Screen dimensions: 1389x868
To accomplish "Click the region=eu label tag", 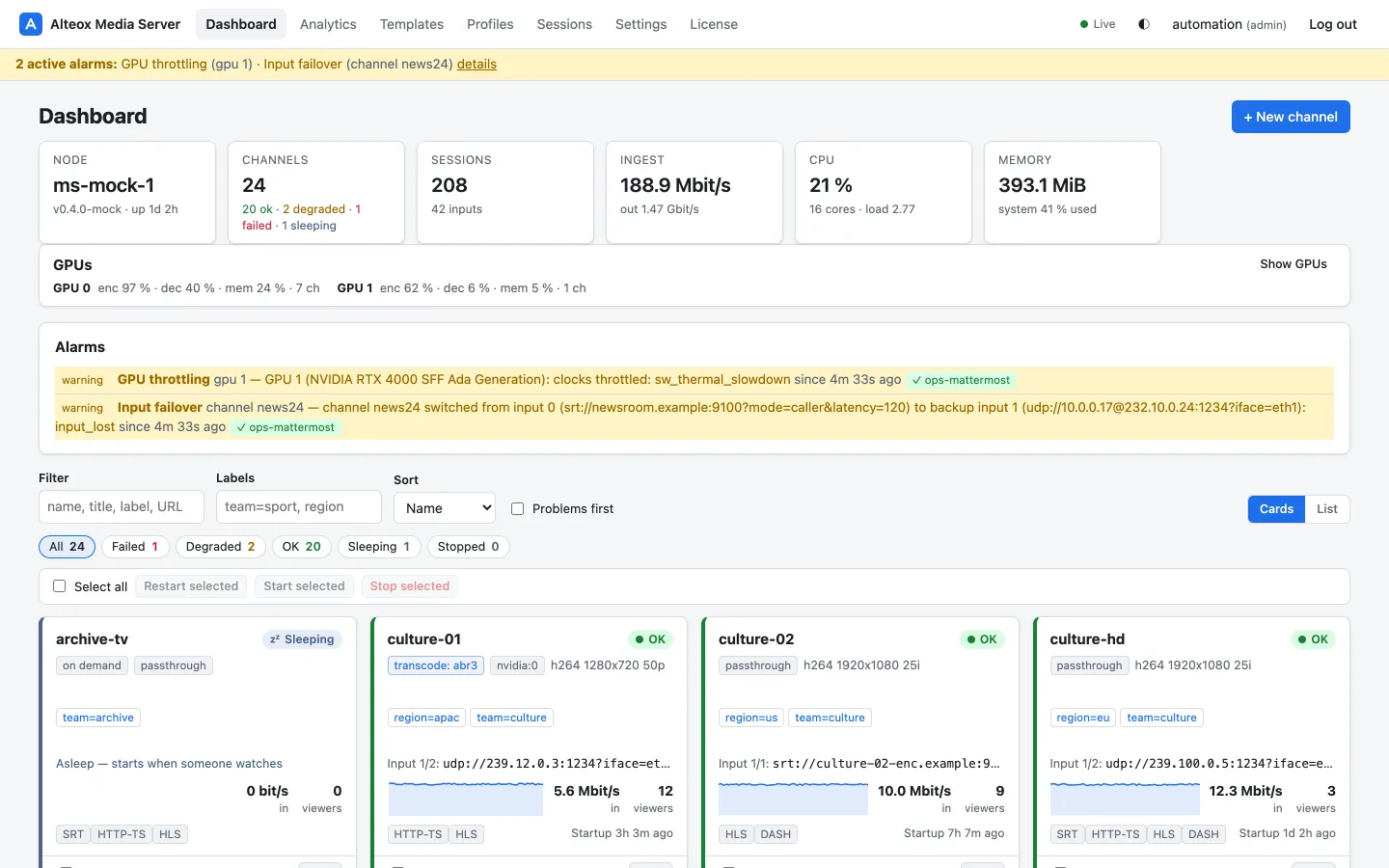I will (x=1083, y=718).
